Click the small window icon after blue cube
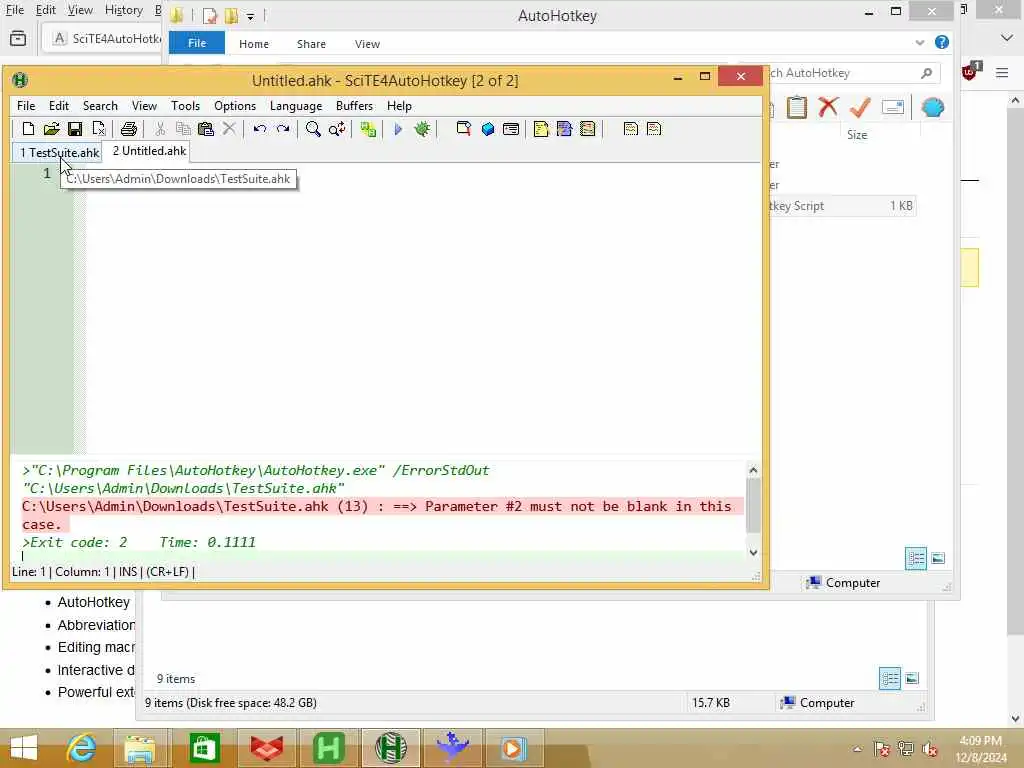Viewport: 1024px width, 768px height. [511, 129]
